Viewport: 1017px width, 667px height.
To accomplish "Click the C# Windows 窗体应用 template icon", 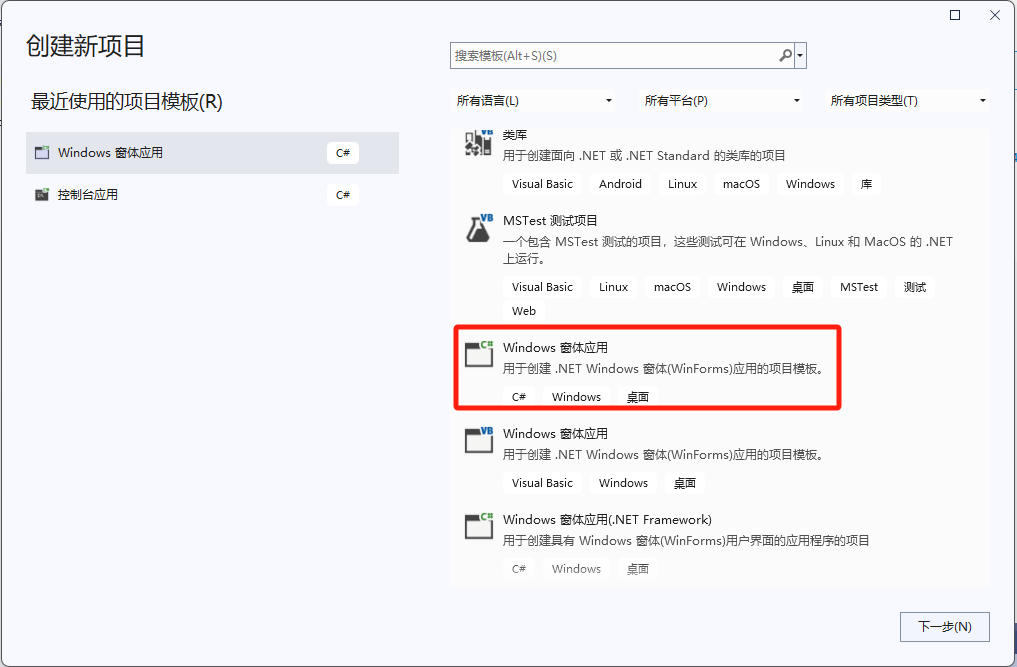I will 479,354.
